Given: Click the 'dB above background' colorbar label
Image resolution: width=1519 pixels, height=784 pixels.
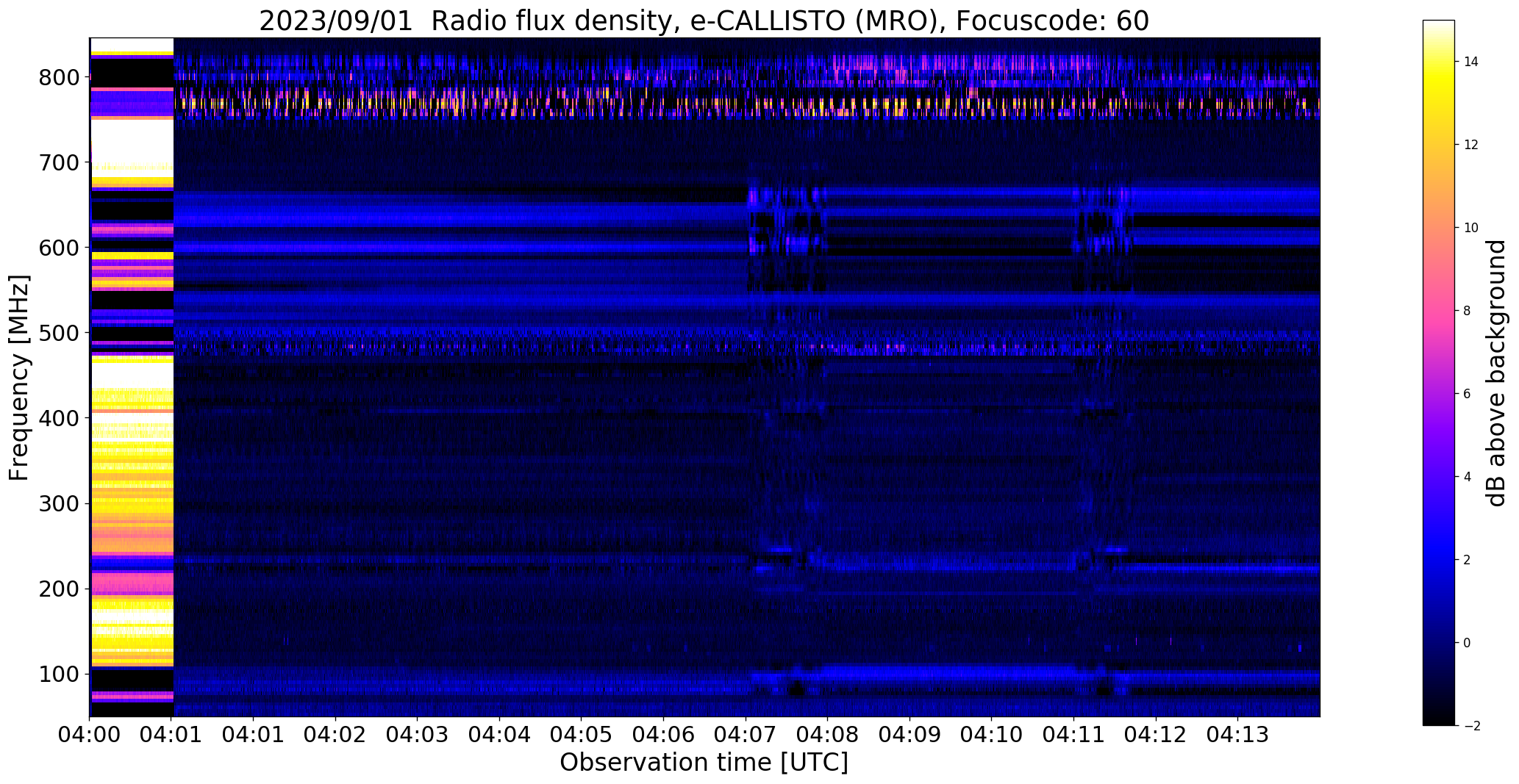Looking at the screenshot, I should pyautogui.click(x=1496, y=373).
